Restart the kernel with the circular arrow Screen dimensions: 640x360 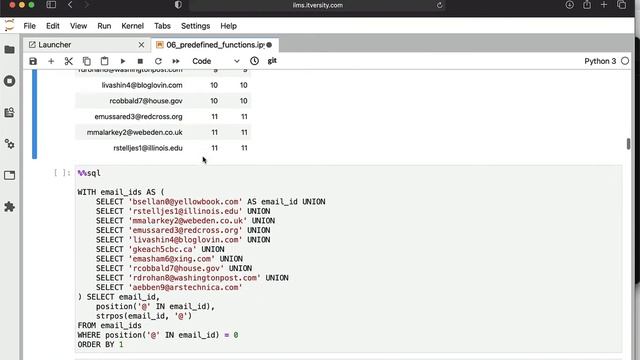[158, 61]
